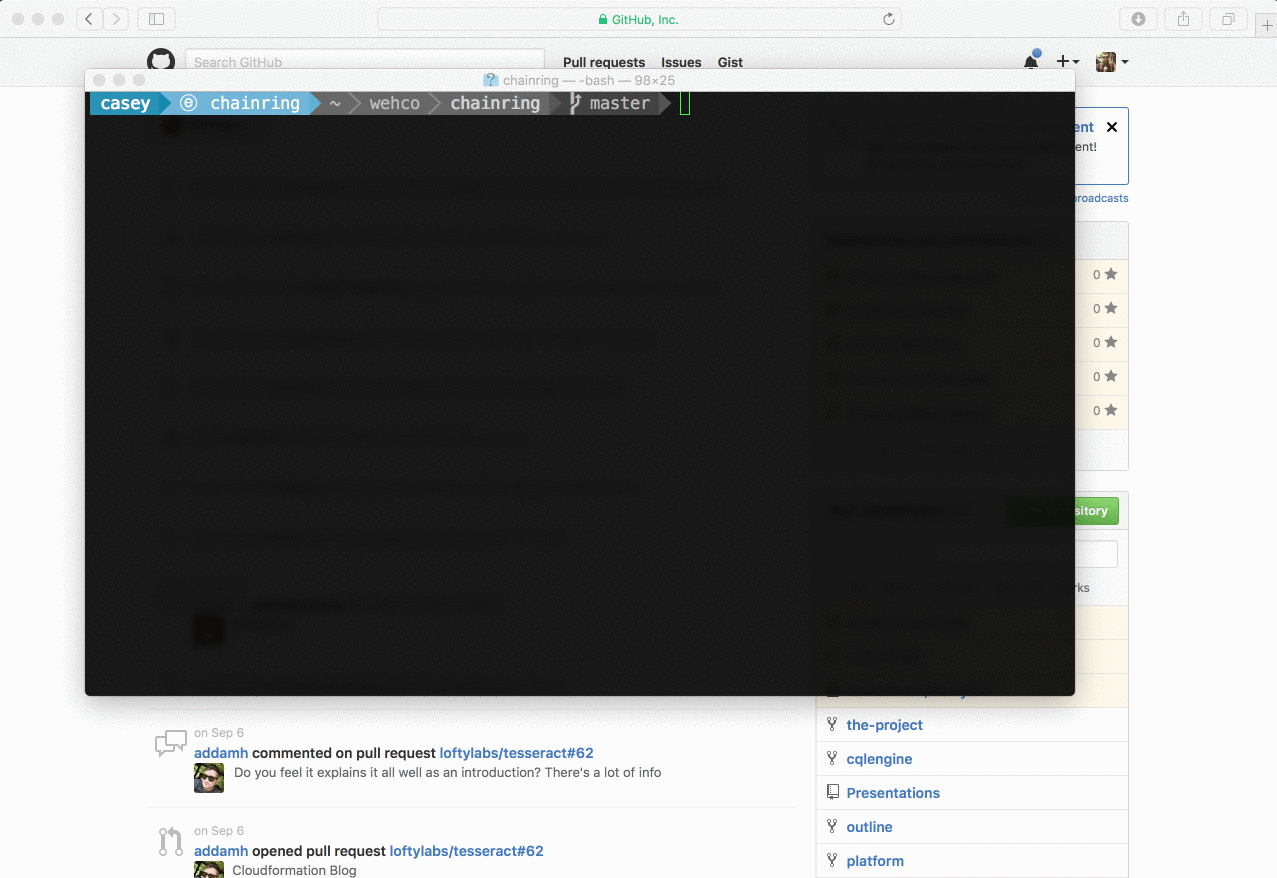Screen dimensions: 1277x878
Task: Open a new Safari tab with plus
Action: point(1266,25)
